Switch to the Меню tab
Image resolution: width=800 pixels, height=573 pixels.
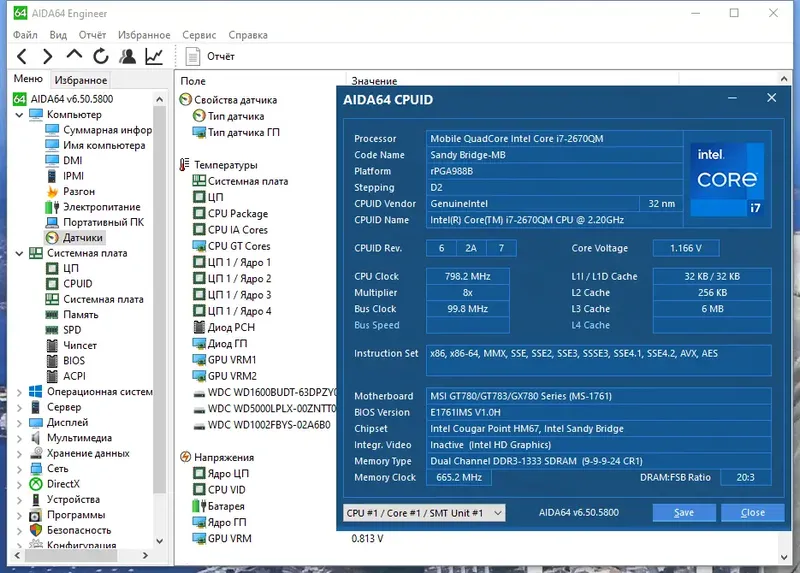[28, 79]
